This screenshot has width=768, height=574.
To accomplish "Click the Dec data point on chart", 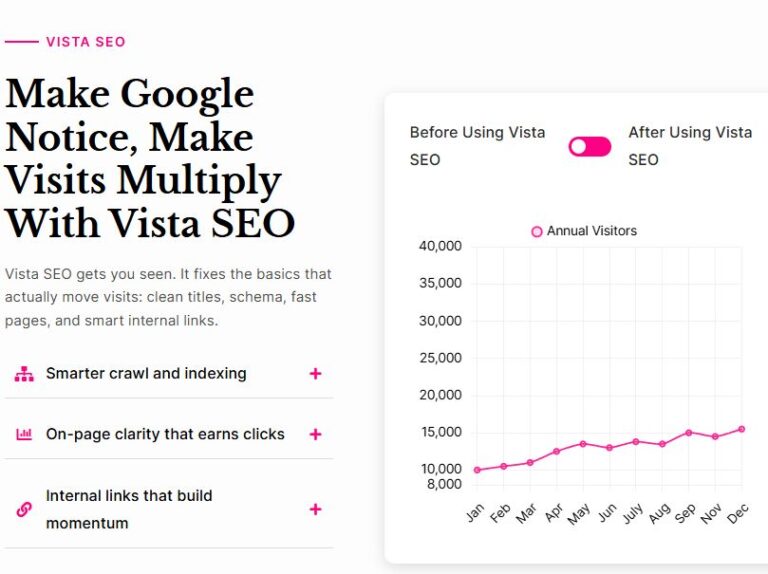I will 742,429.
